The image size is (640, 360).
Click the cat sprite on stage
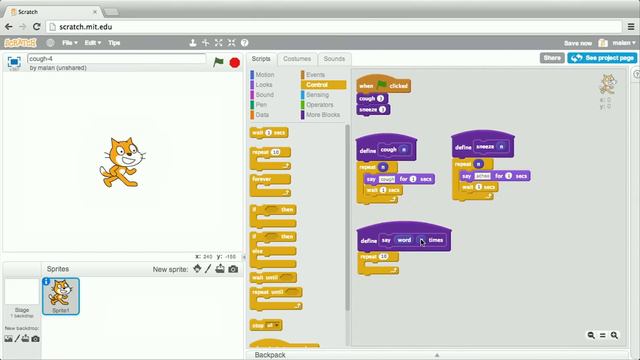click(x=122, y=162)
